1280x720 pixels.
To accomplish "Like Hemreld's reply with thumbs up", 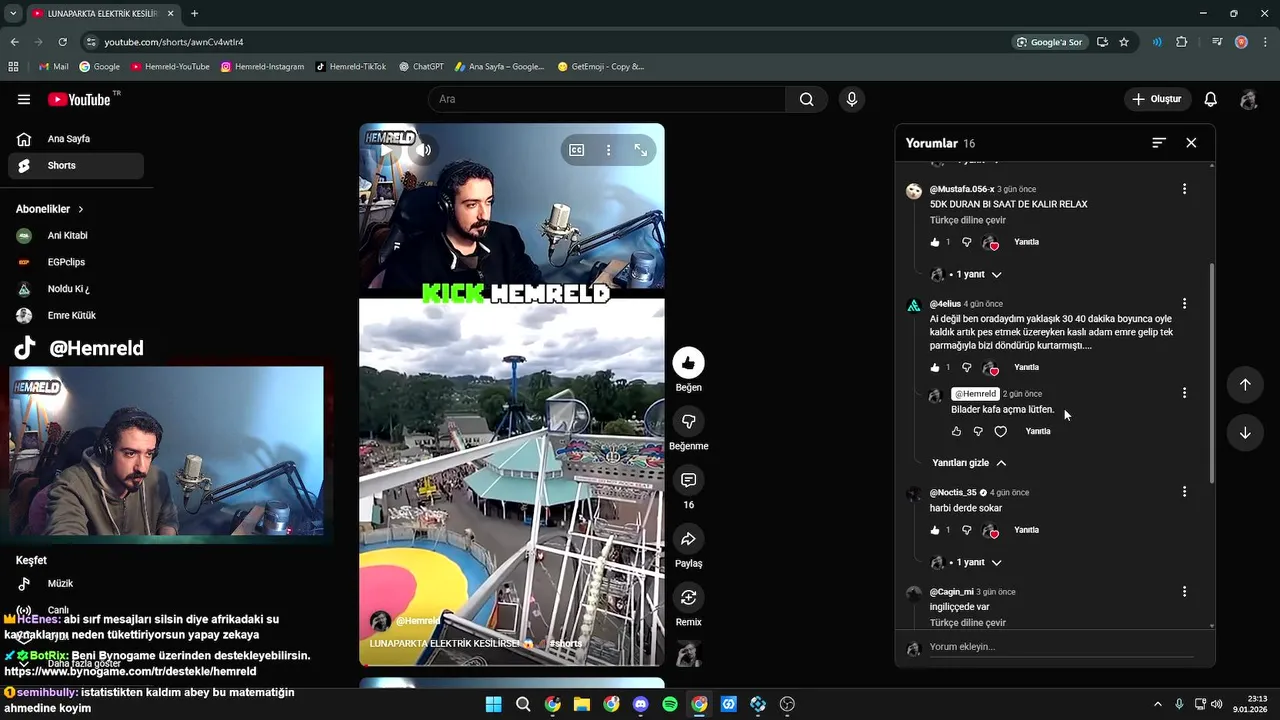I will point(956,431).
